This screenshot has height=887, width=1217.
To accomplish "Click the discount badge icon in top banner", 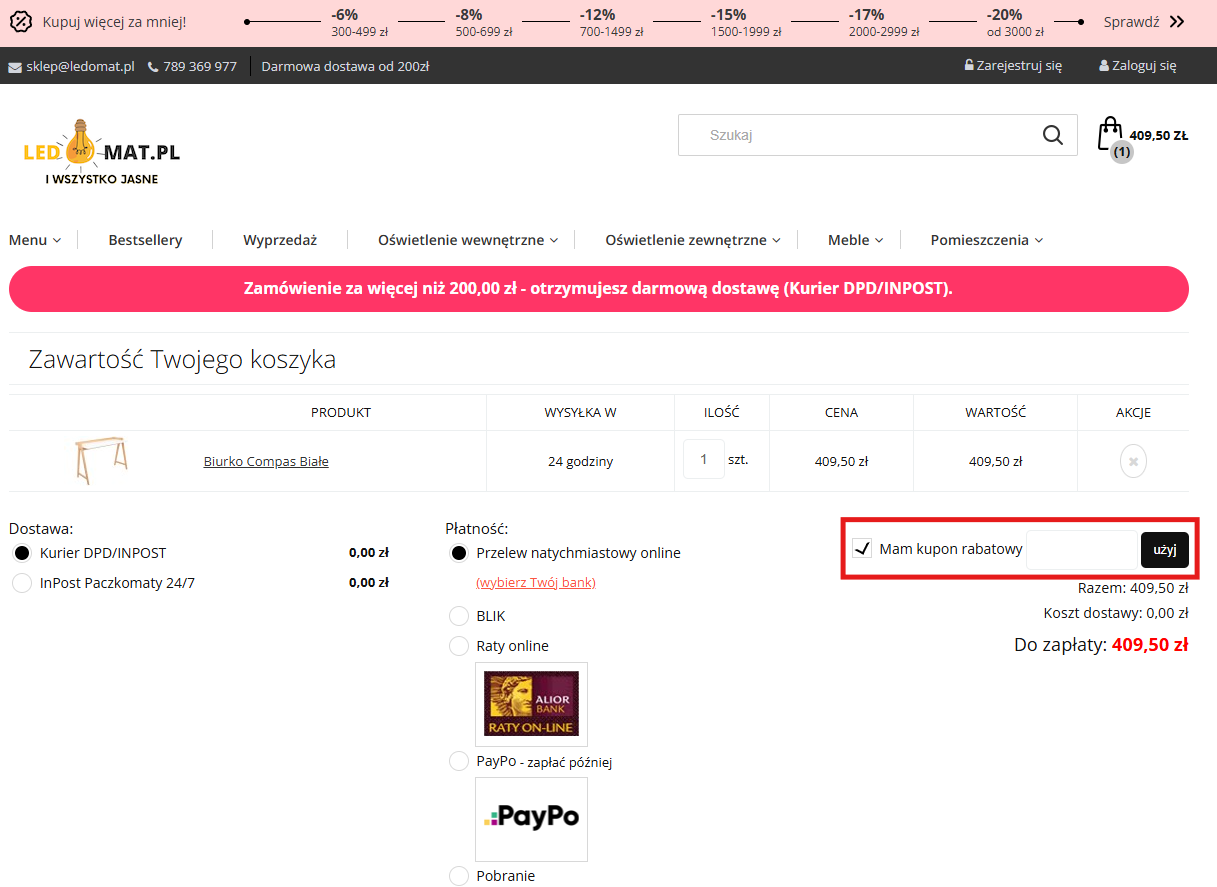I will pos(20,22).
